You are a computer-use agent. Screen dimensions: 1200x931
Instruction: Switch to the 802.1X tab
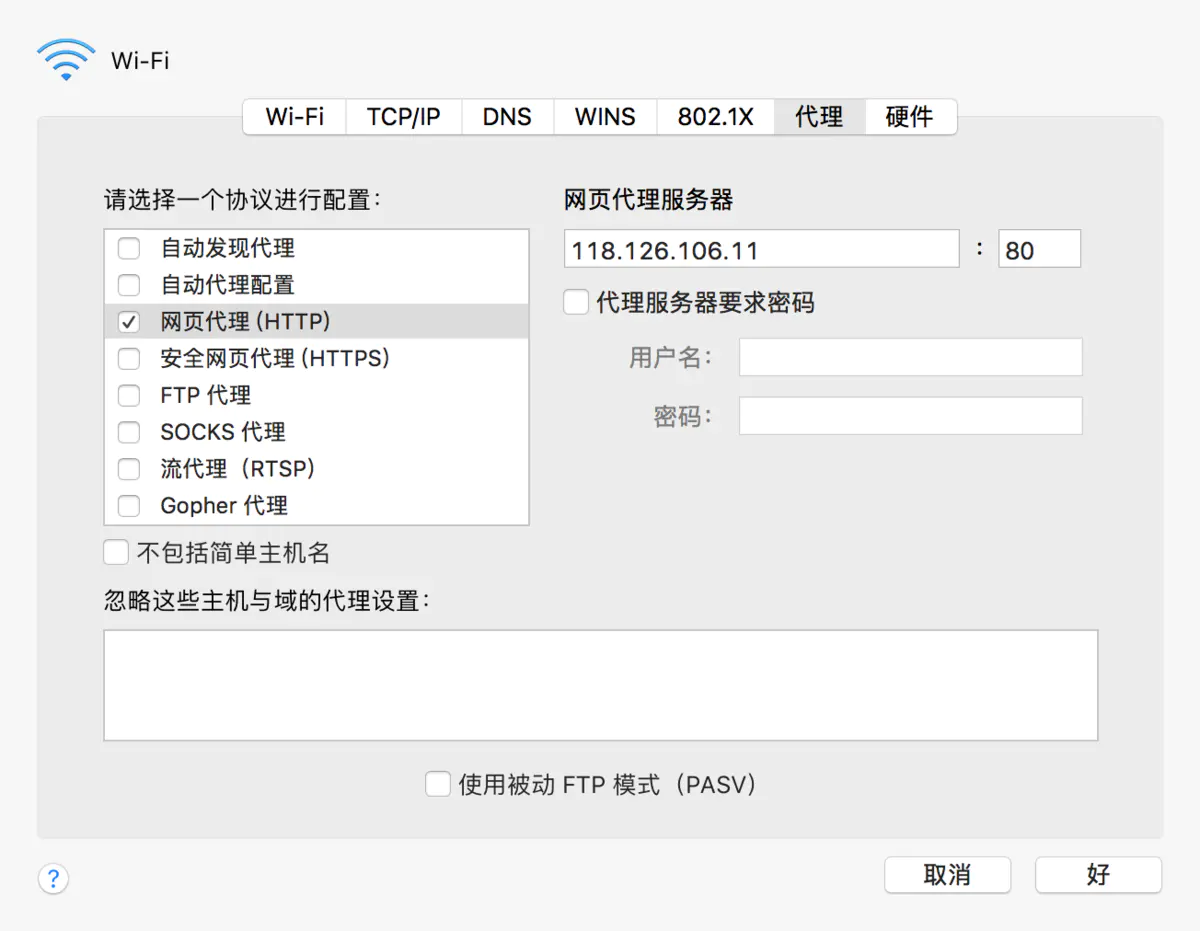(x=715, y=117)
